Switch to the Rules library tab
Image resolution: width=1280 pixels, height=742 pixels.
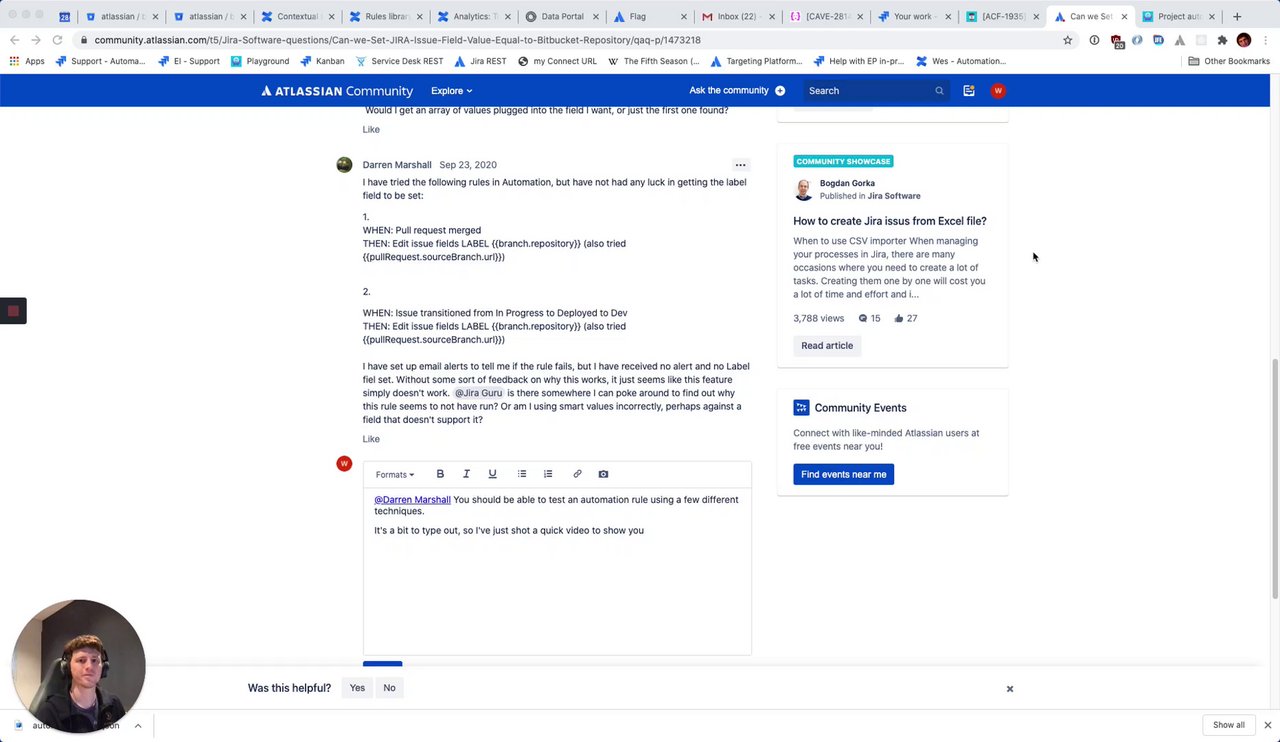[386, 16]
